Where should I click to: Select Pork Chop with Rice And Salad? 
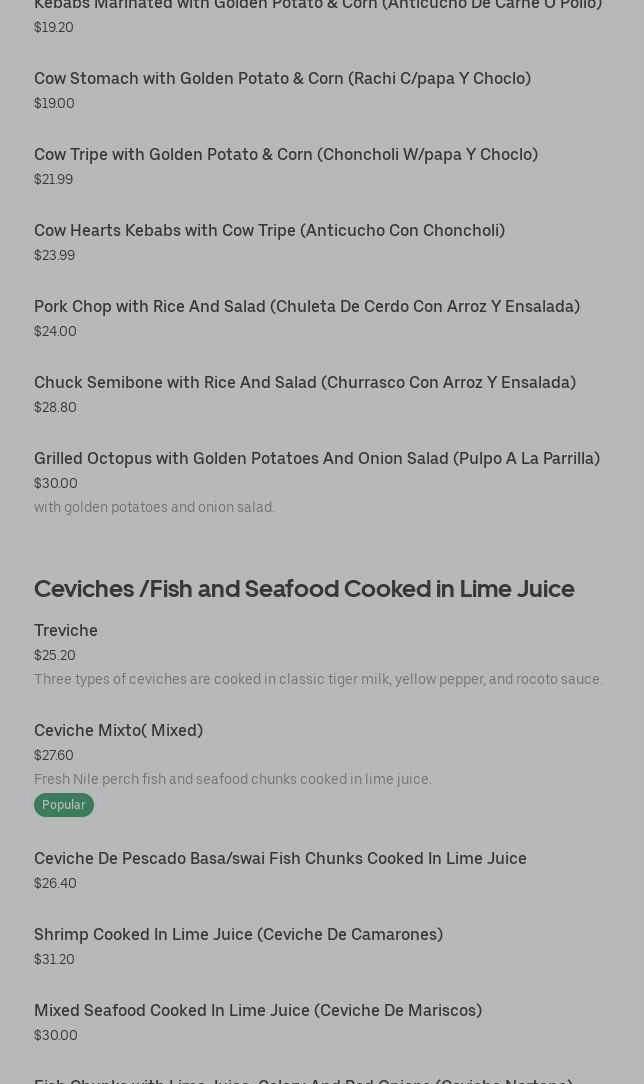click(306, 306)
